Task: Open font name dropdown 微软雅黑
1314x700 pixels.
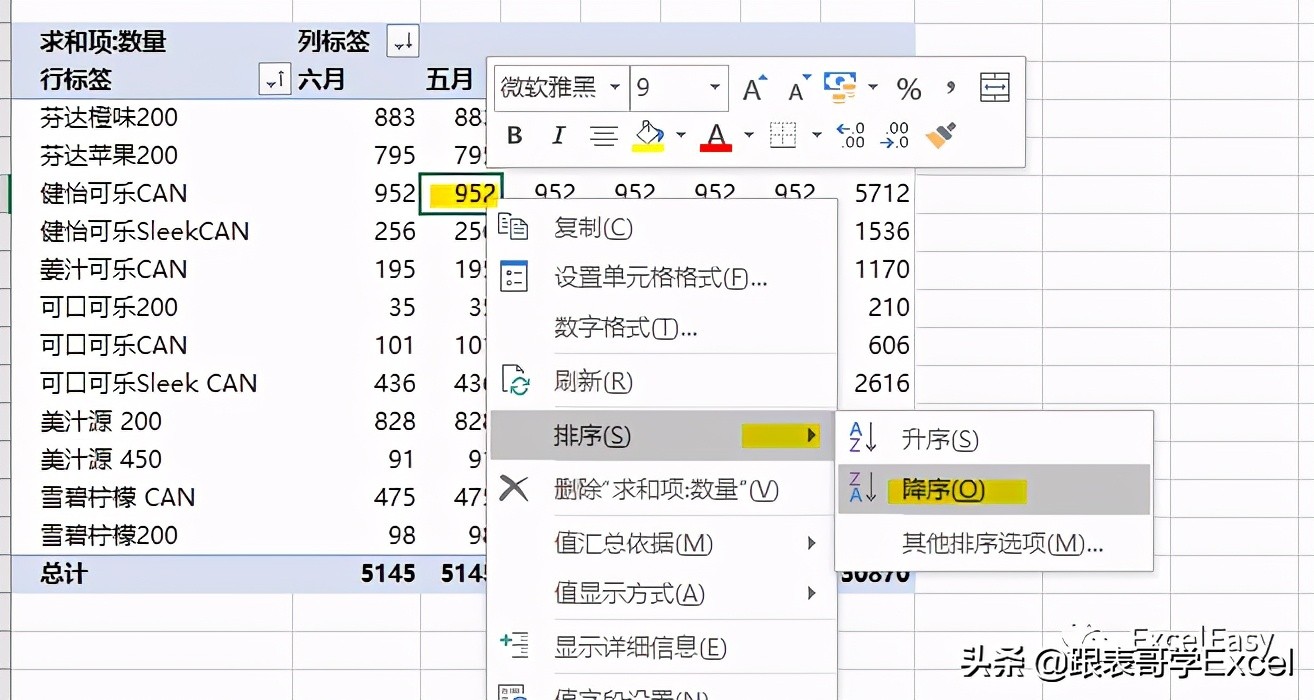Action: tap(614, 88)
